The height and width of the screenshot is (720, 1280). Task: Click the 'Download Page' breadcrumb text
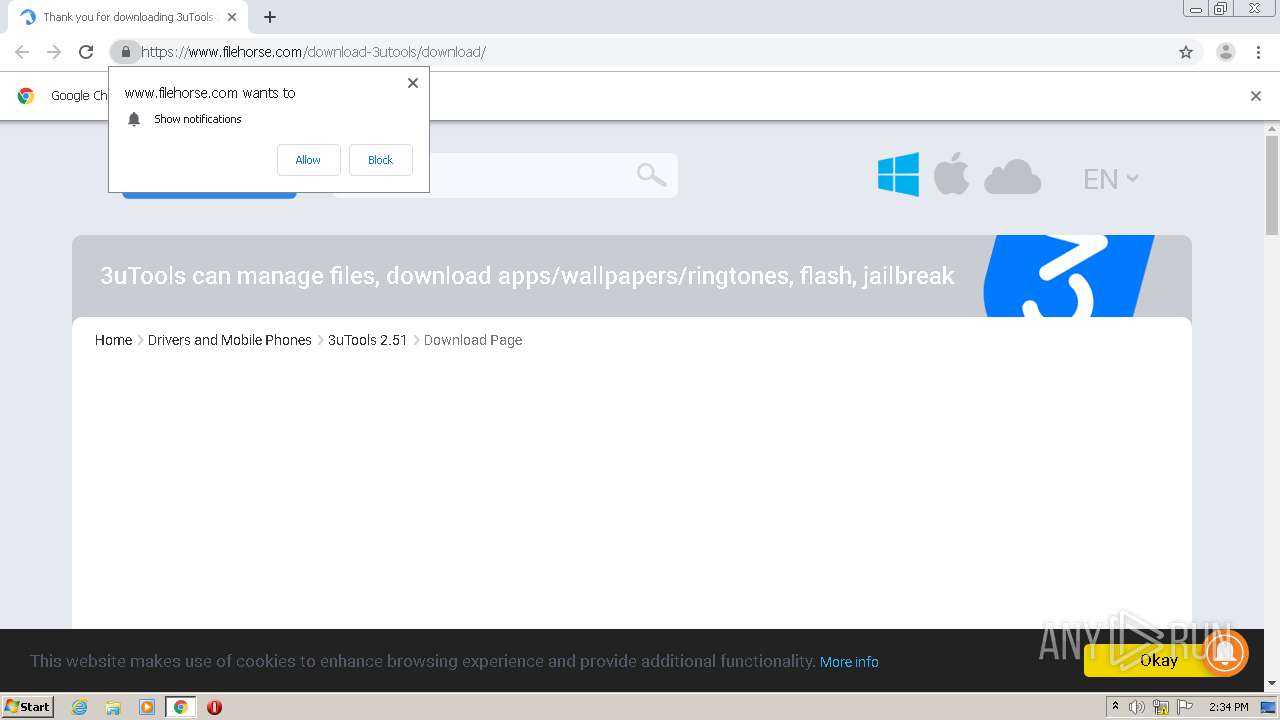473,340
